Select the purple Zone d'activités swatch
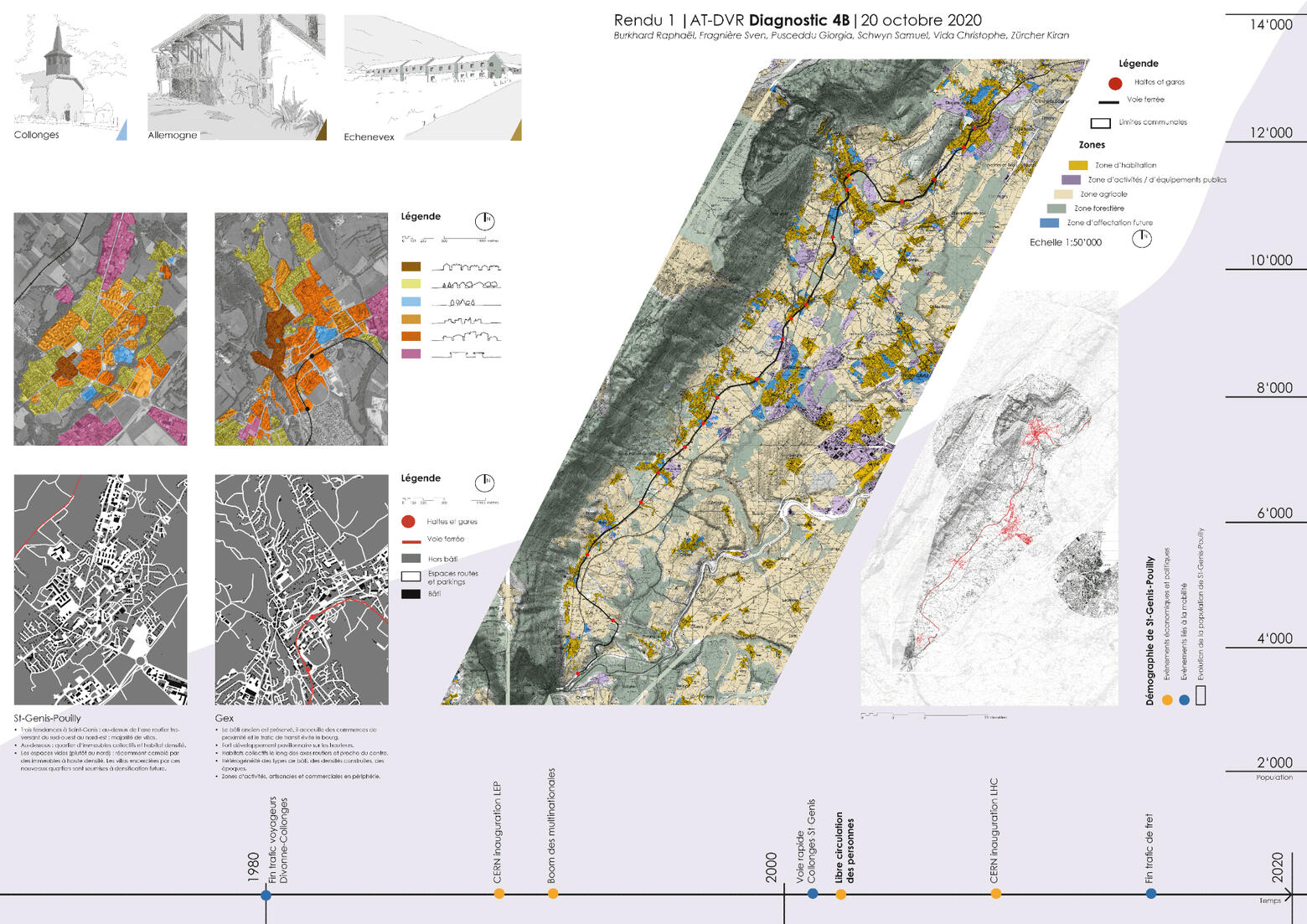This screenshot has height=924, width=1307. (1071, 180)
